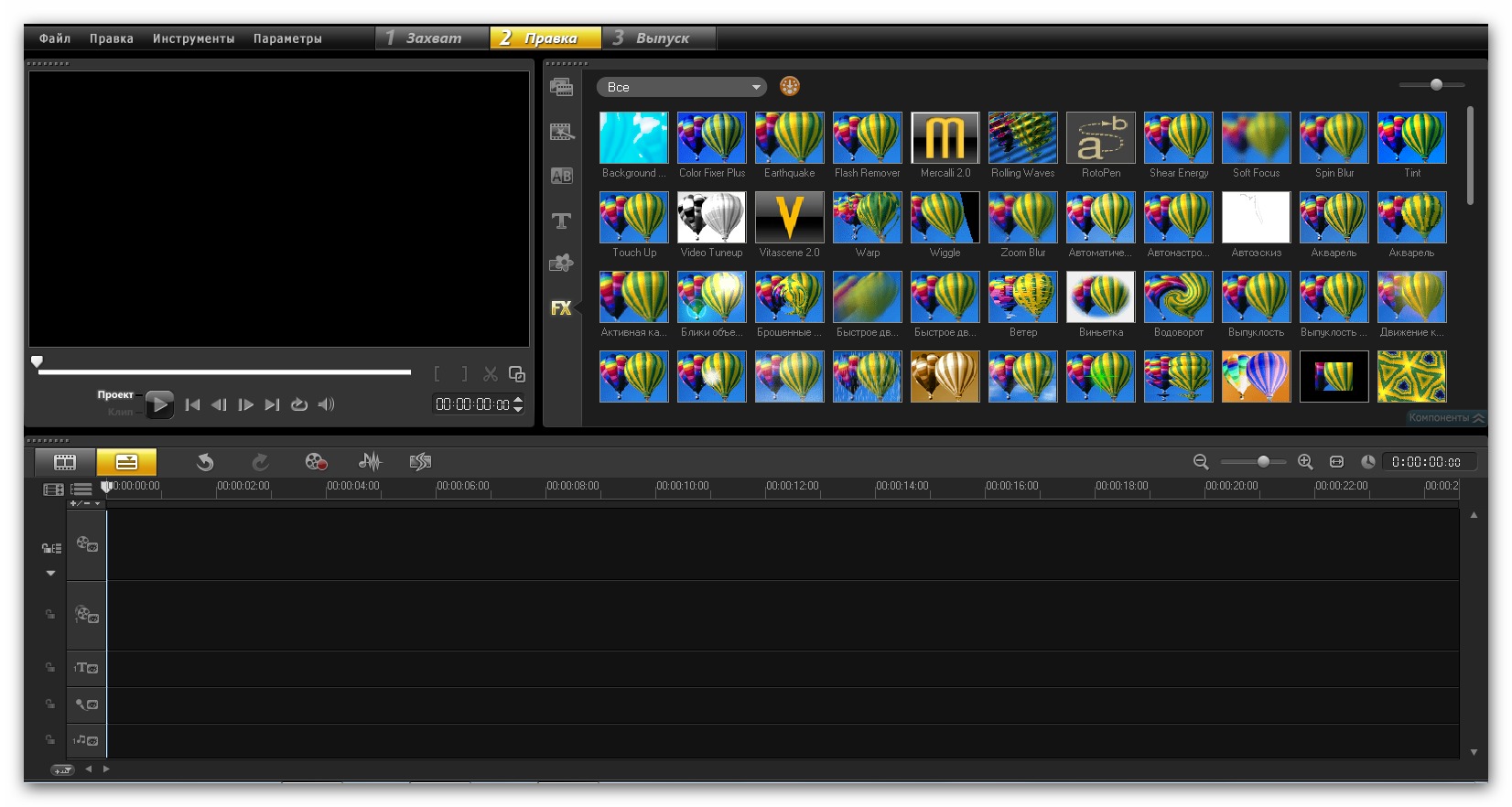Click the undo arrow in timeline toolbar

[x=205, y=462]
